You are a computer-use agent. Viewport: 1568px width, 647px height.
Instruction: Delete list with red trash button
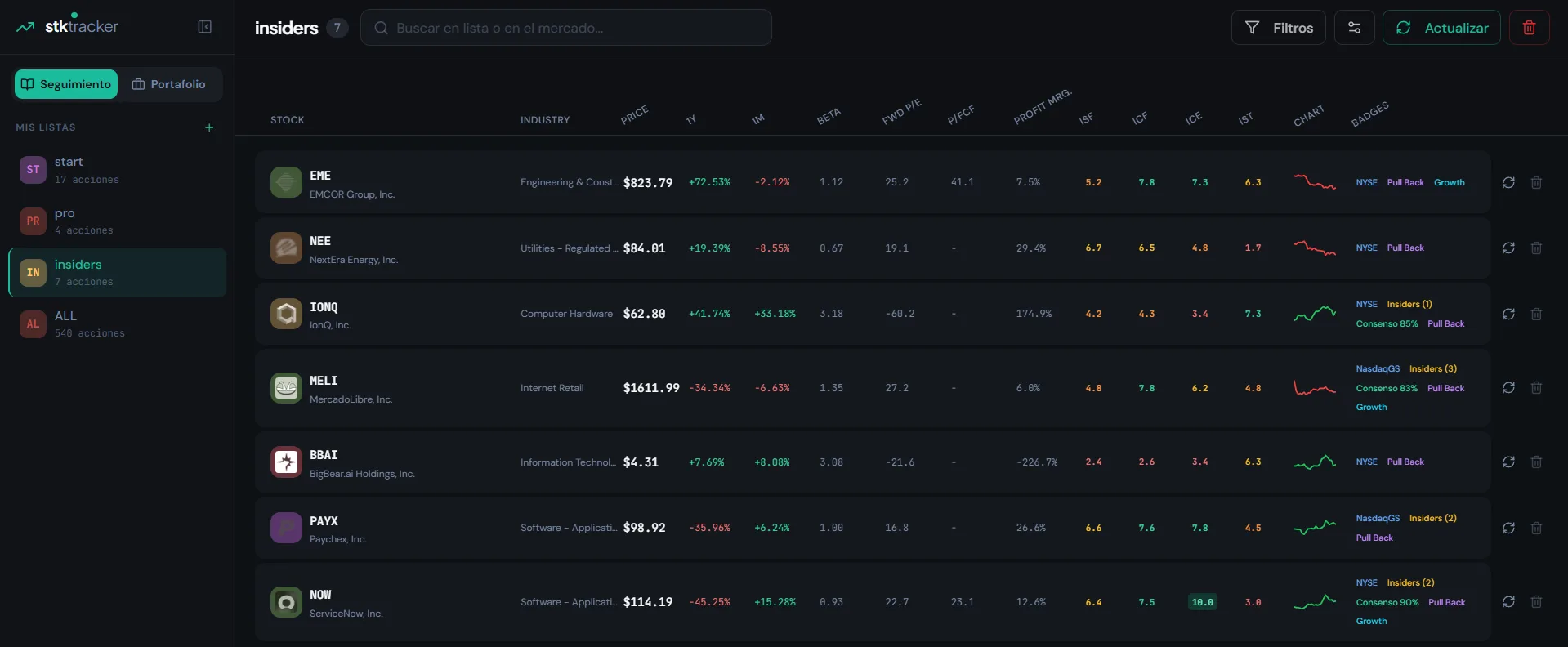(x=1529, y=28)
